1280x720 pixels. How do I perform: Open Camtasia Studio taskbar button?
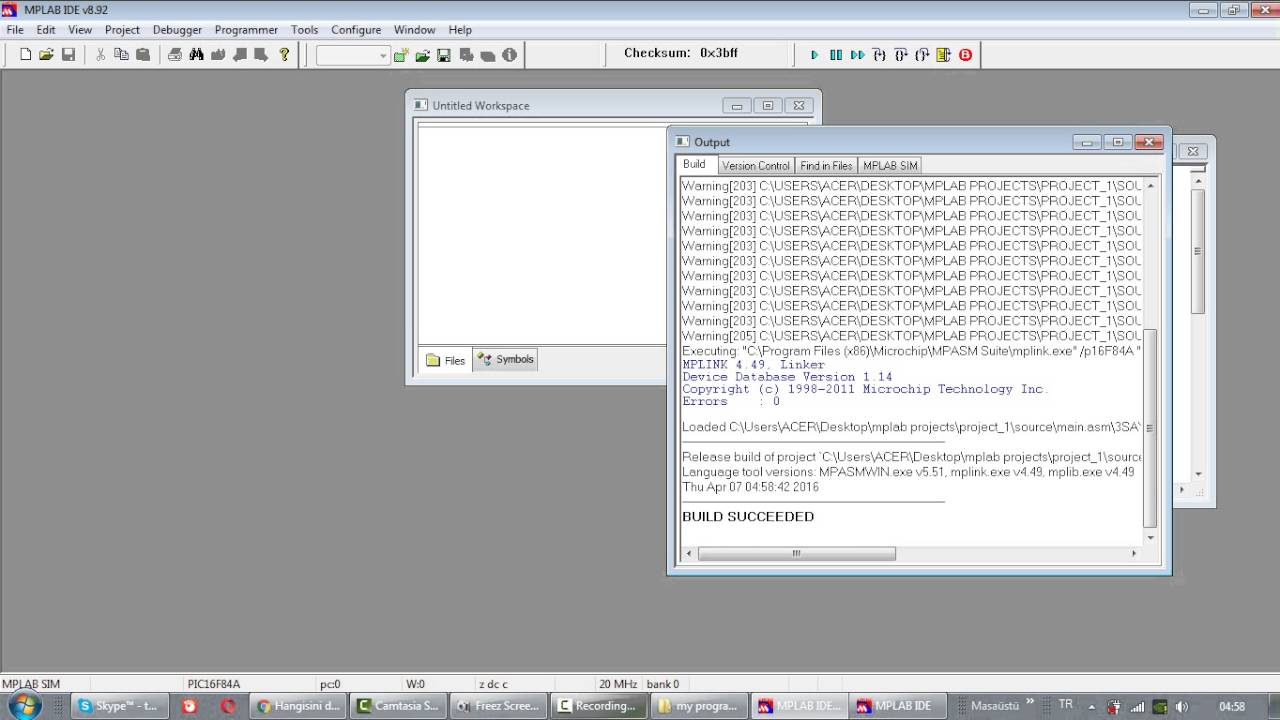click(x=398, y=706)
